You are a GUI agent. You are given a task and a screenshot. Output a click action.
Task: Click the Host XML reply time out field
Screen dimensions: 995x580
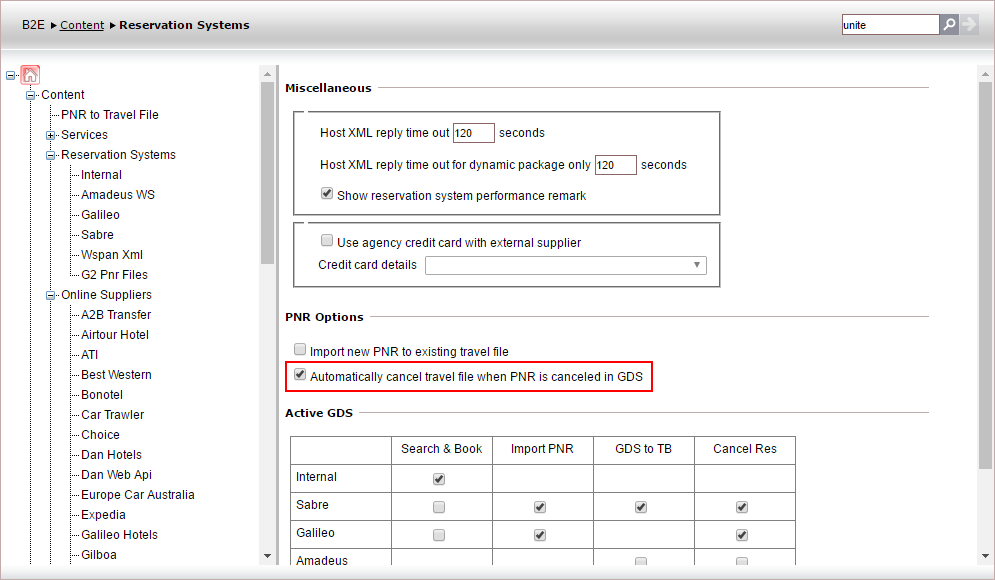coord(473,133)
